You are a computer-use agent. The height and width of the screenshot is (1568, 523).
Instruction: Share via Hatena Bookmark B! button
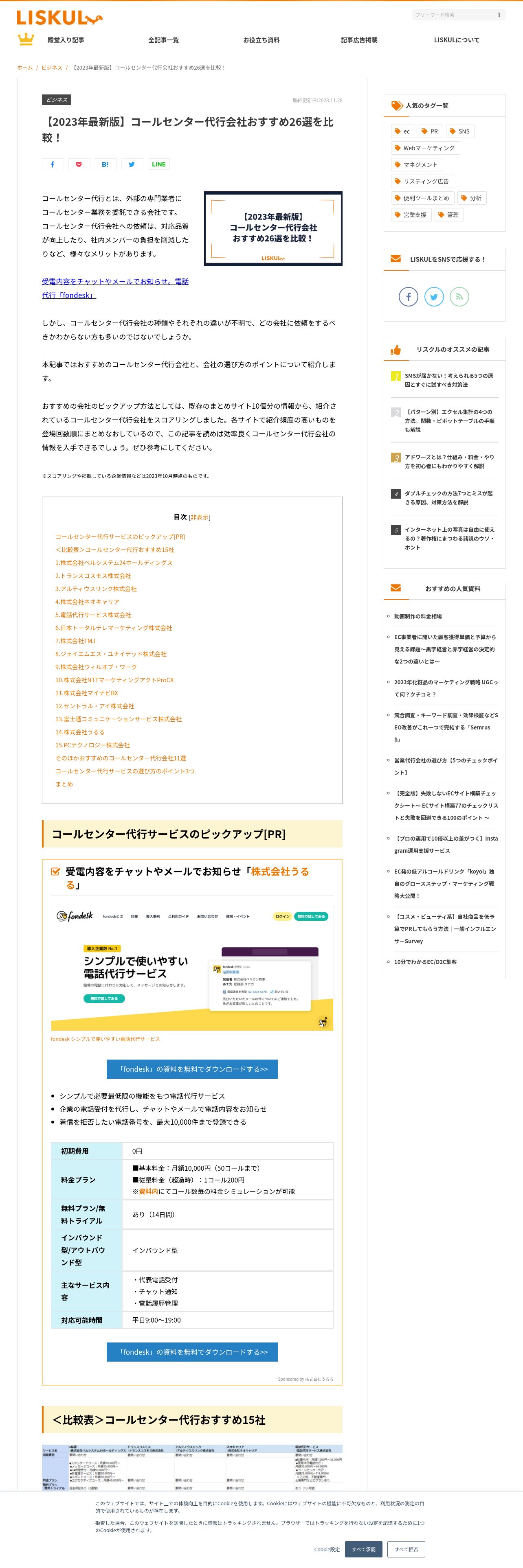tap(105, 164)
